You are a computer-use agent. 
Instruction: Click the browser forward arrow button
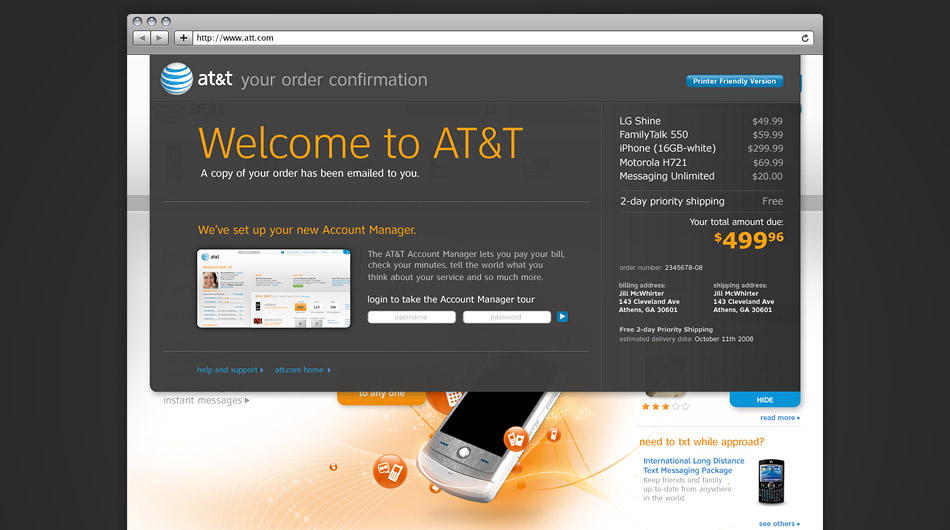[159, 38]
